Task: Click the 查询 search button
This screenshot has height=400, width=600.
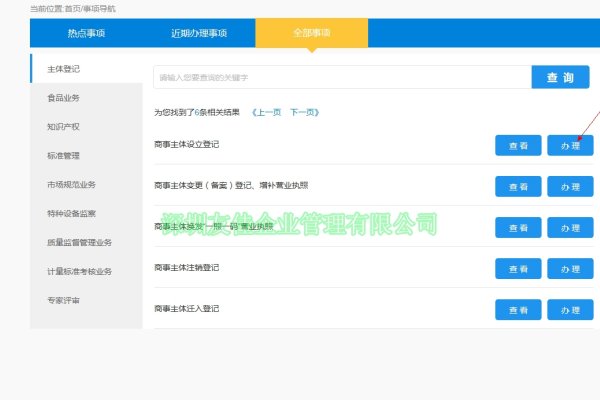Action: pos(560,77)
